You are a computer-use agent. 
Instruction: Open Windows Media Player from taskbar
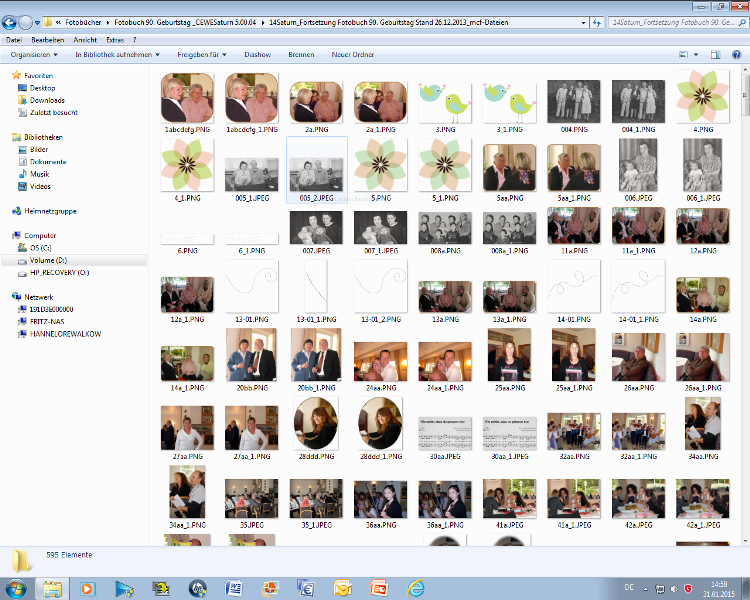pos(88,589)
